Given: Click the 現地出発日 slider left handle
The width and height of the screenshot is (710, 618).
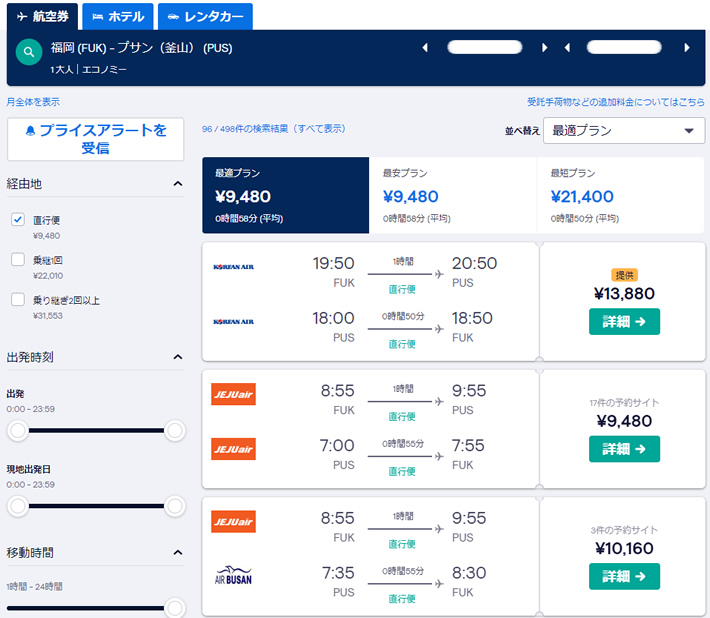Looking at the screenshot, I should point(18,506).
